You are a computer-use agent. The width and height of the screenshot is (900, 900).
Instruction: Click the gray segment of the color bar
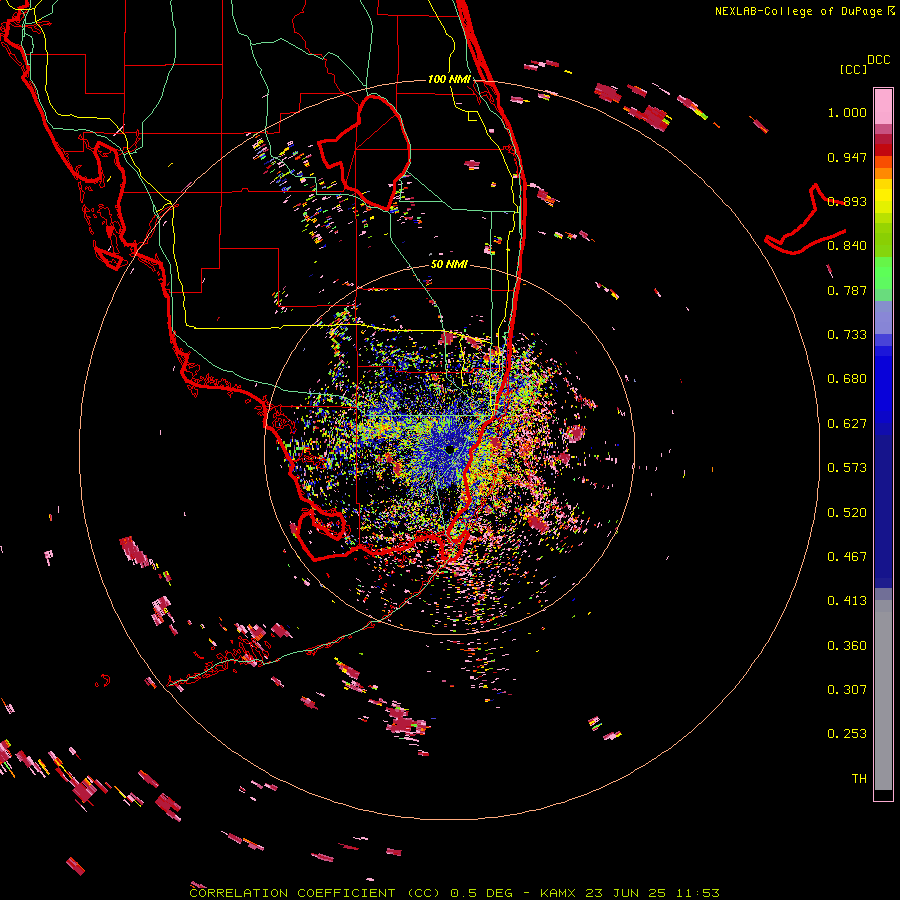coord(883,695)
